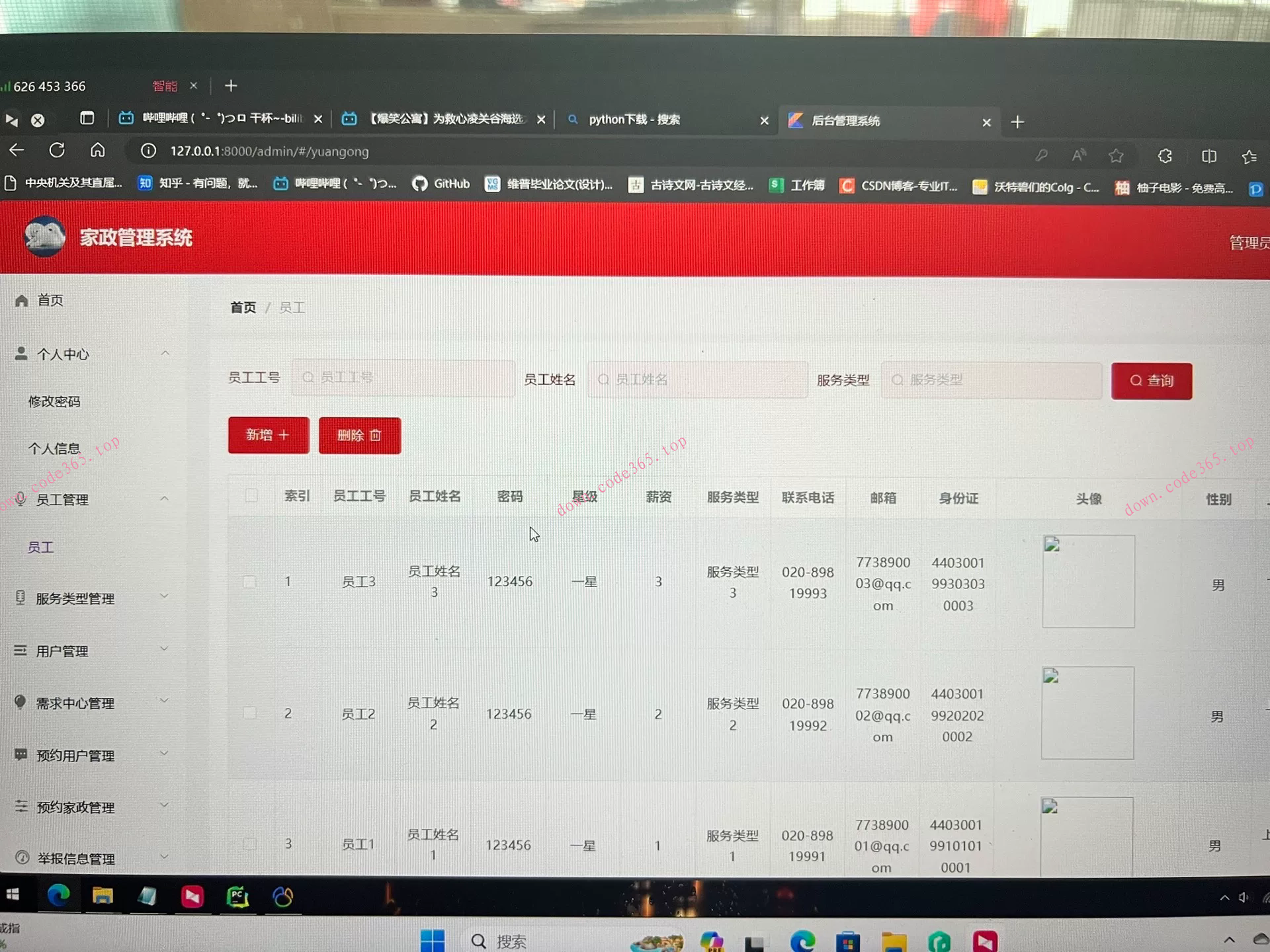
Task: Toggle the select-all checkbox in table header
Action: coord(251,495)
